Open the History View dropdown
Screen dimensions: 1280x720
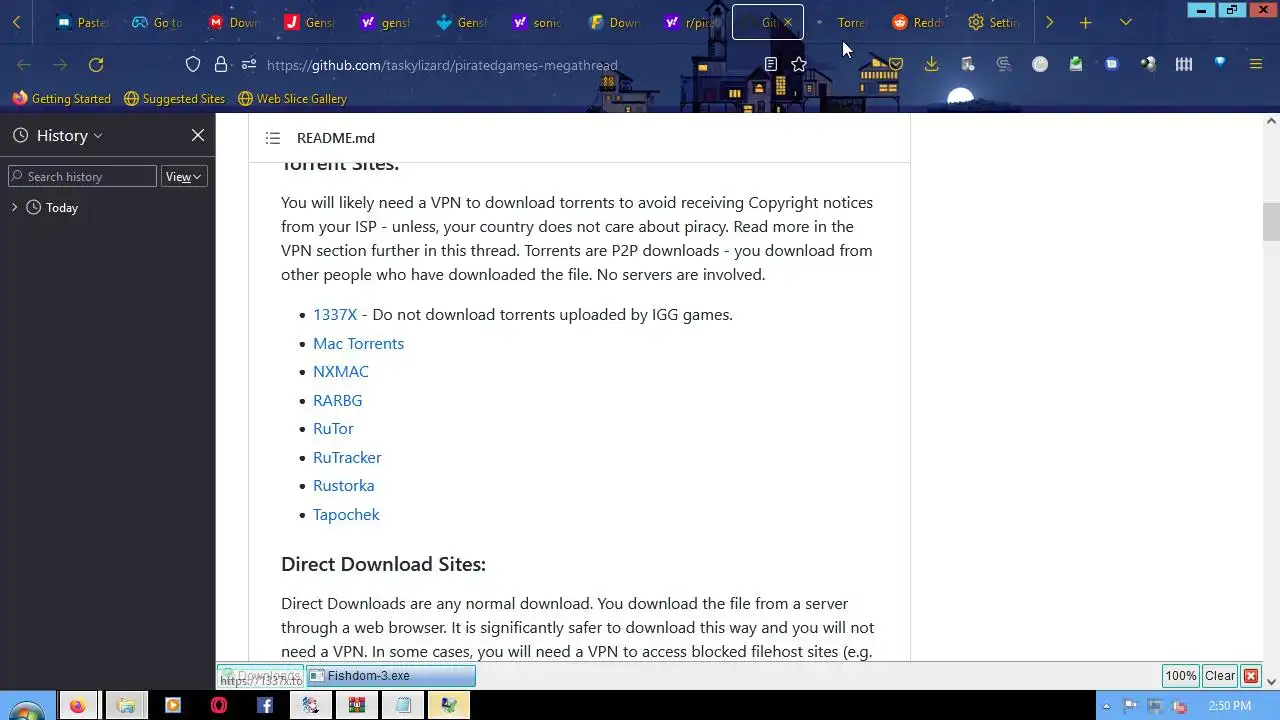[184, 177]
